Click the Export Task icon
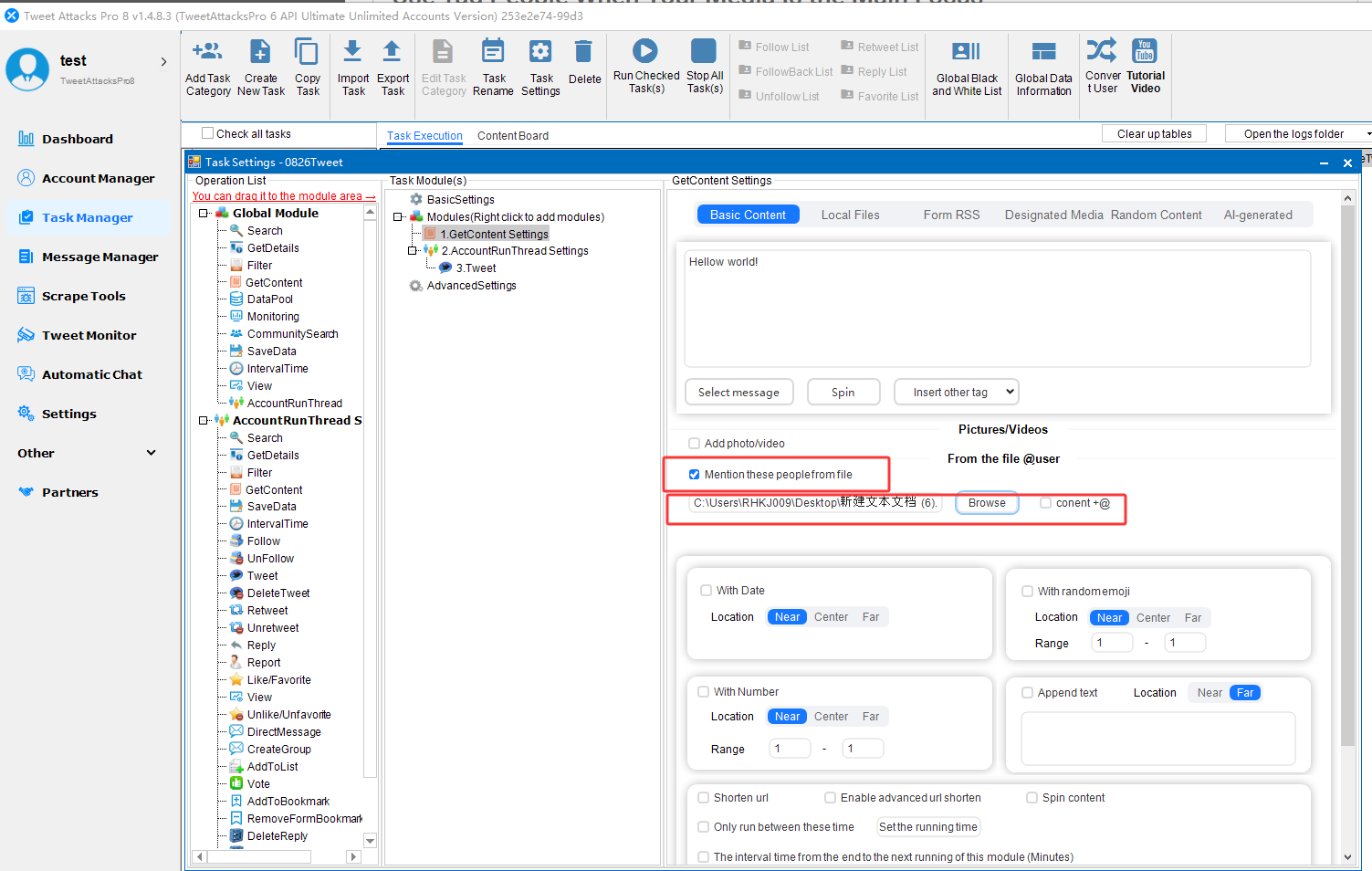Image resolution: width=1372 pixels, height=871 pixels. pos(392,51)
